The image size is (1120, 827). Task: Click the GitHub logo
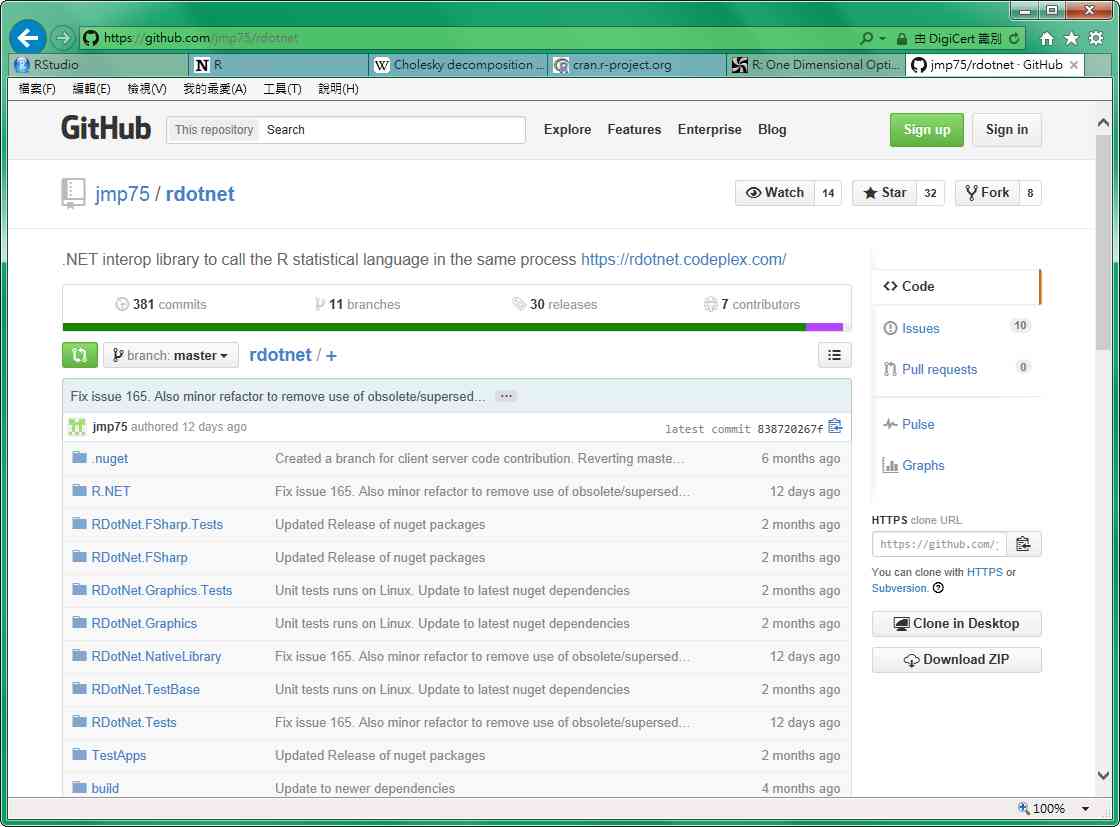tap(106, 129)
